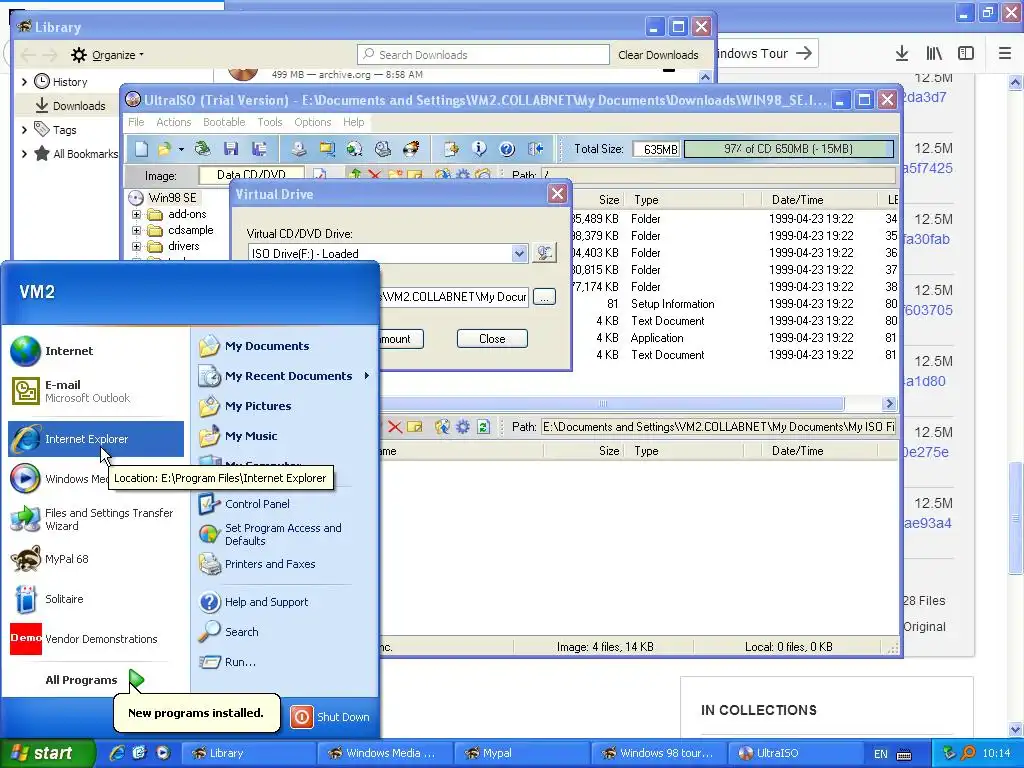This screenshot has width=1024, height=768.
Task: Open Internet Explorer from Start menu
Action: [96, 439]
